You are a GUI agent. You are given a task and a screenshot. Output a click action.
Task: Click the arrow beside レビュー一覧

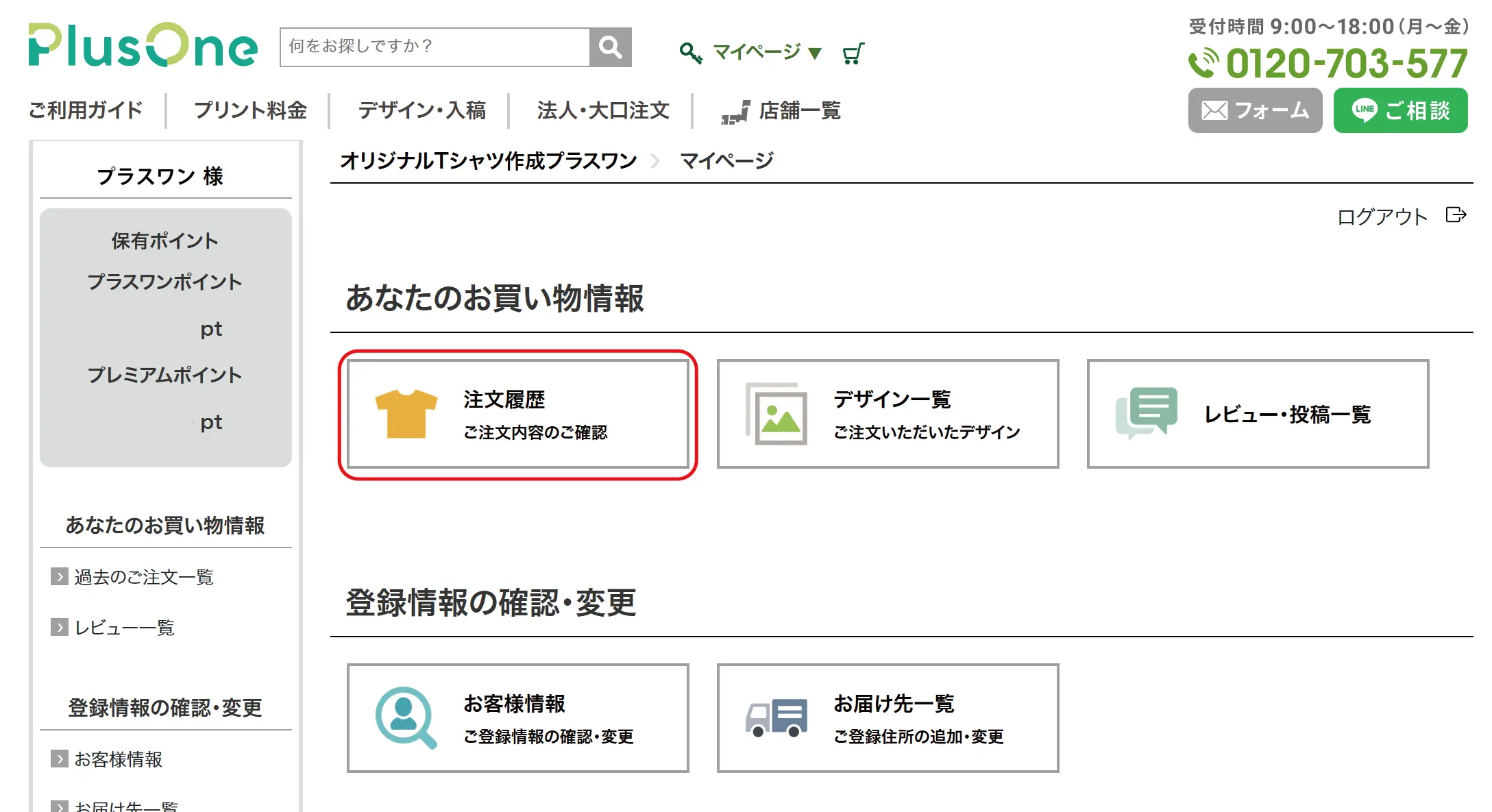[60, 627]
